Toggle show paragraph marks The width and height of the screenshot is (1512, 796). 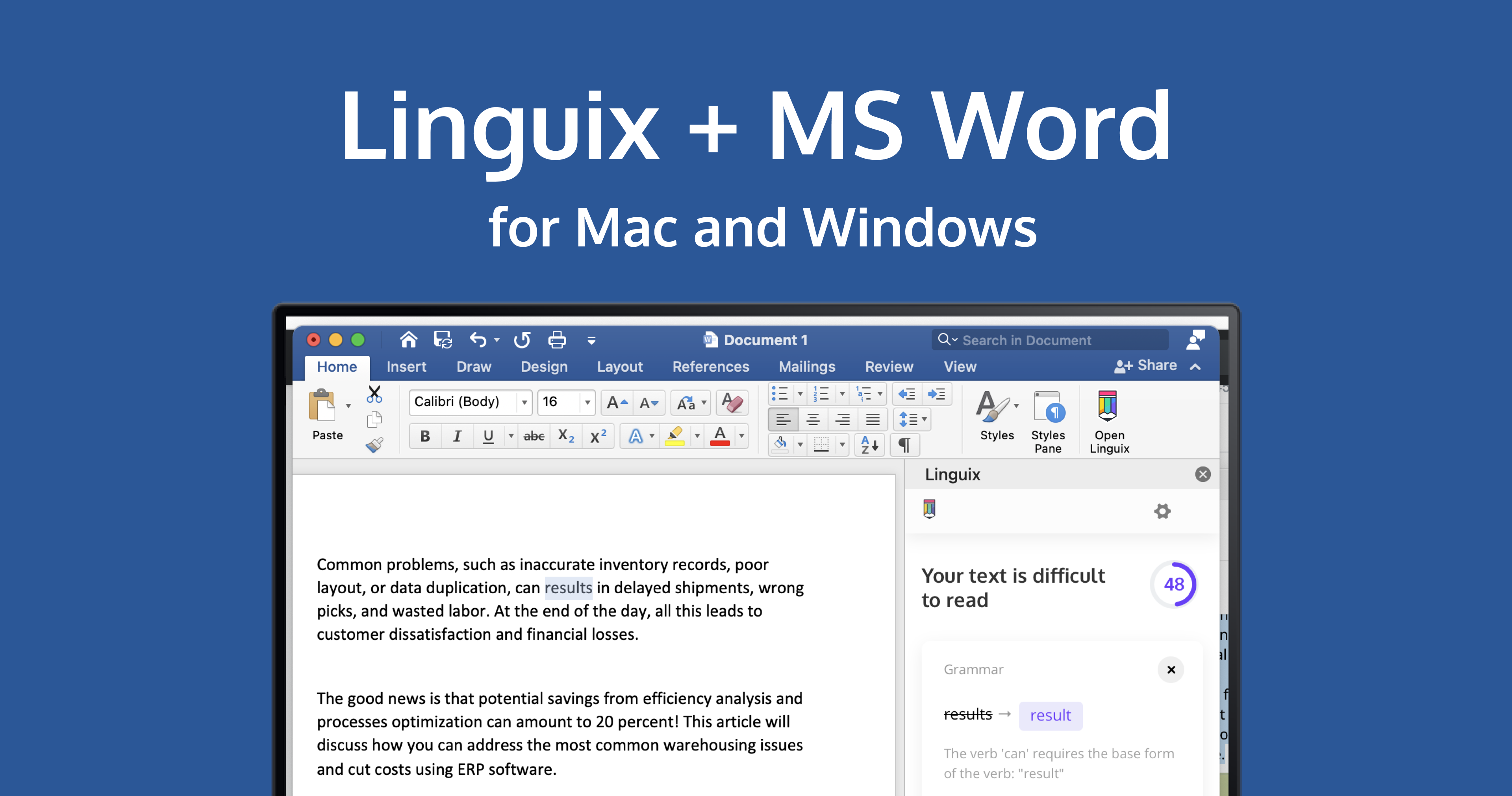click(904, 445)
